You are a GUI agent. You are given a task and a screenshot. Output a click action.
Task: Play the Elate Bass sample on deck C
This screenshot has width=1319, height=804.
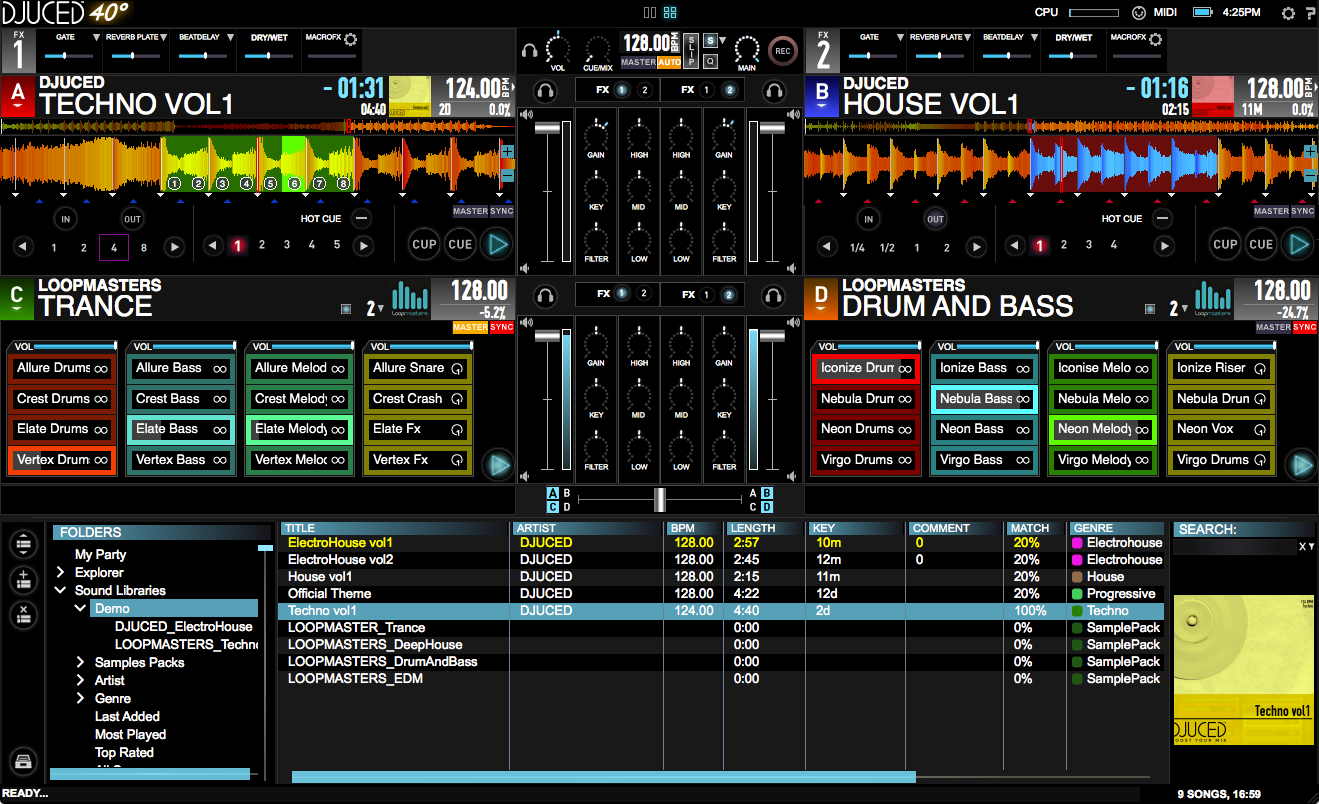(180, 429)
